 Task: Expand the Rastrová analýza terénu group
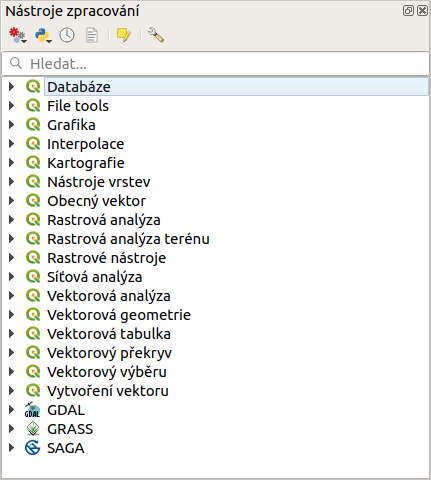pos(11,239)
